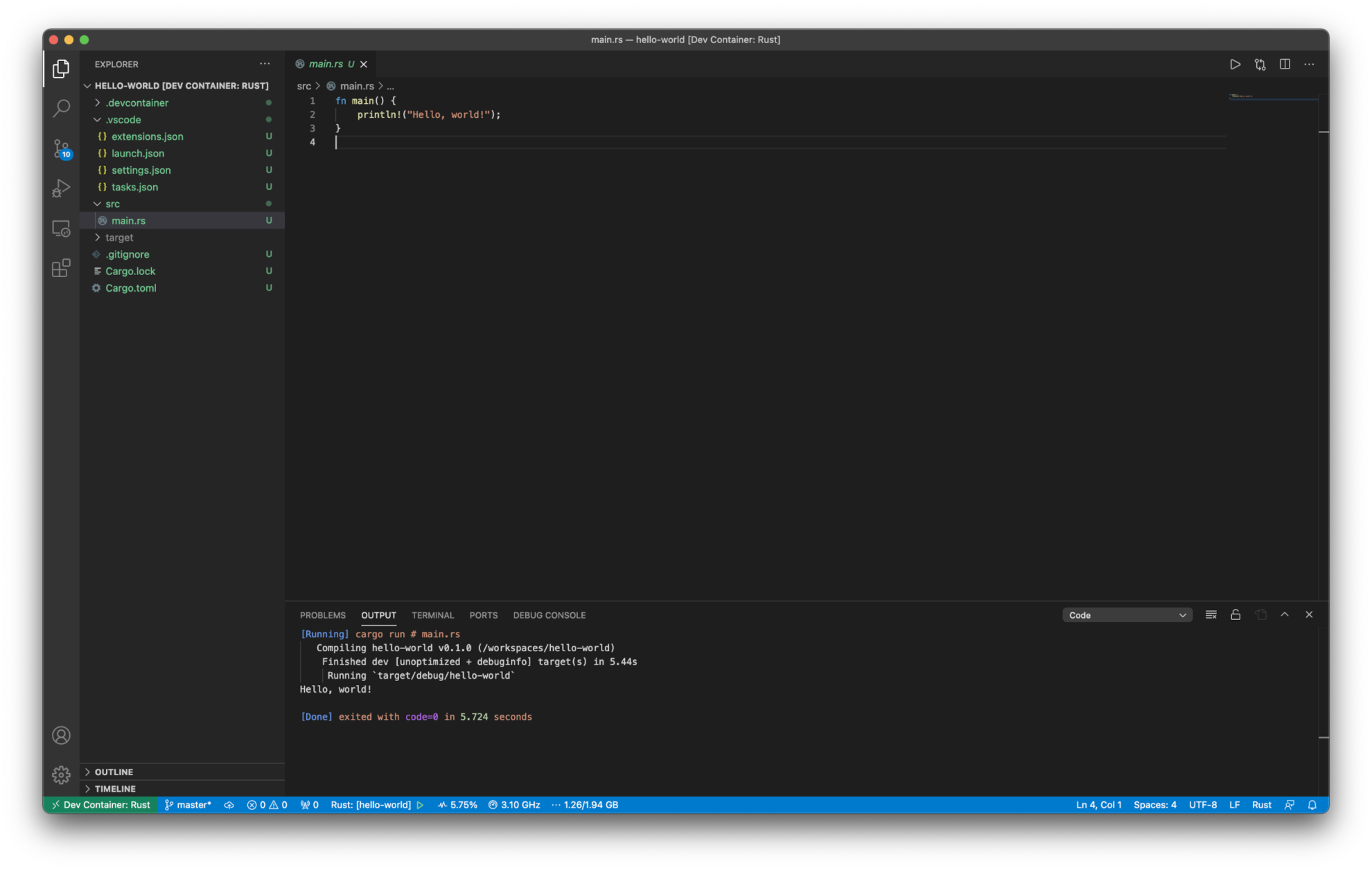1372x870 pixels.
Task: Open the Search view in the sidebar
Action: coord(62,109)
